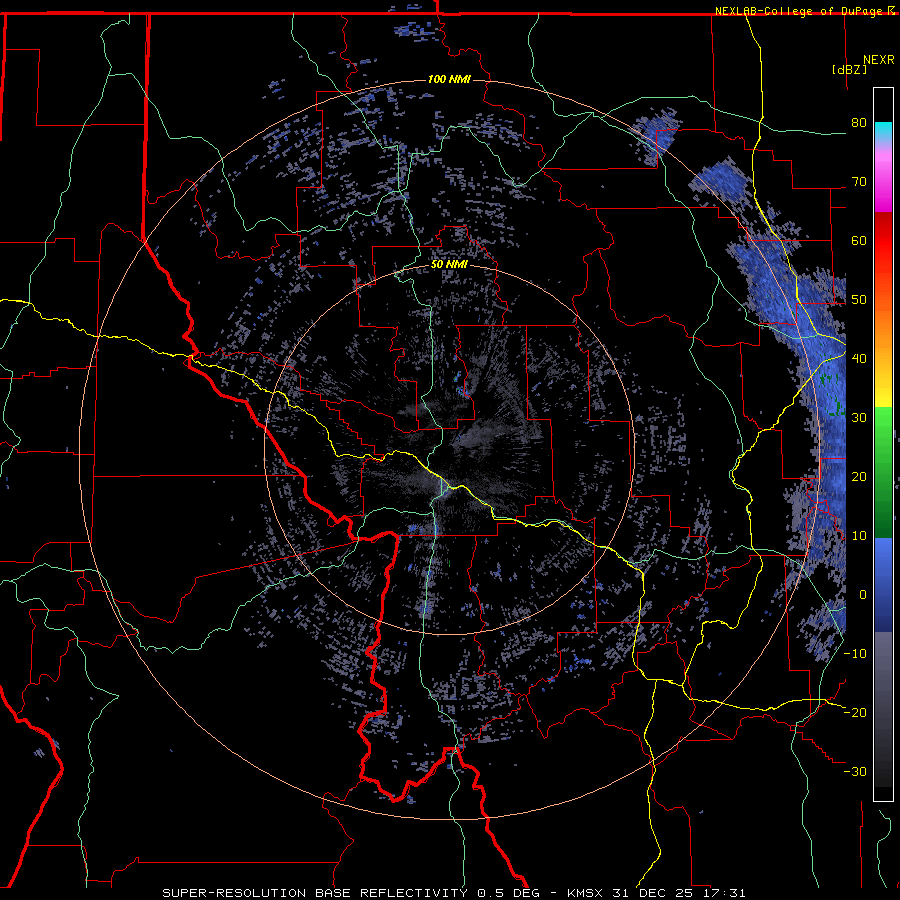The height and width of the screenshot is (900, 900).
Task: Click the 20 value on the dBZ scale
Action: point(859,477)
